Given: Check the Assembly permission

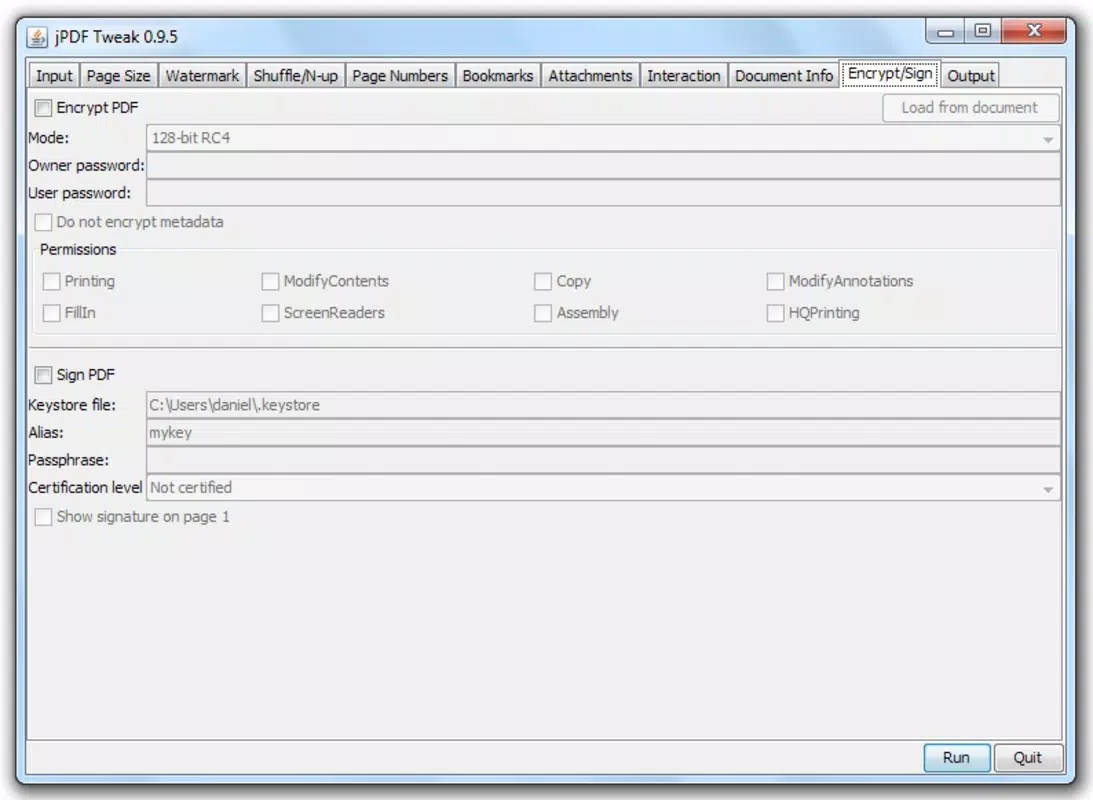Looking at the screenshot, I should point(543,313).
